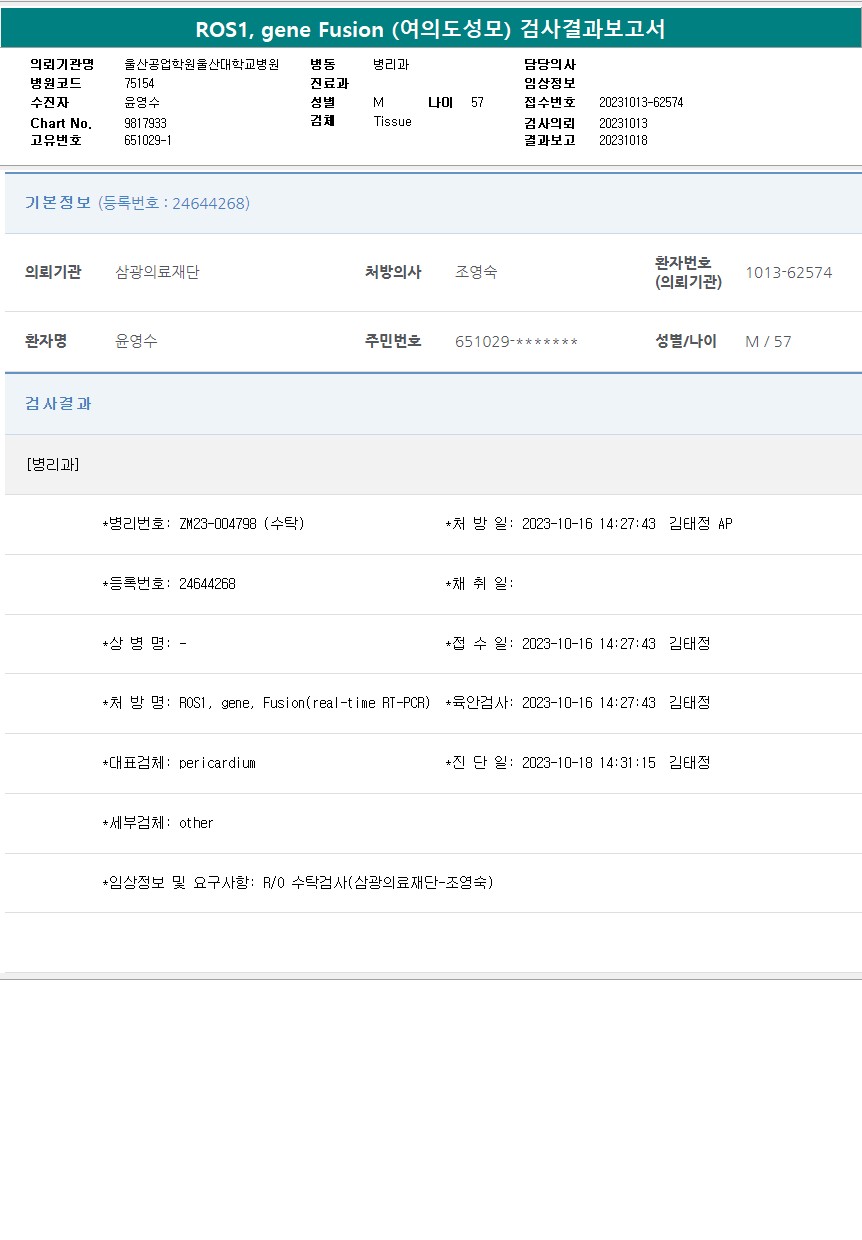Select the 고유번호 value 651029-1
Image resolution: width=862 pixels, height=1240 pixels.
point(148,140)
